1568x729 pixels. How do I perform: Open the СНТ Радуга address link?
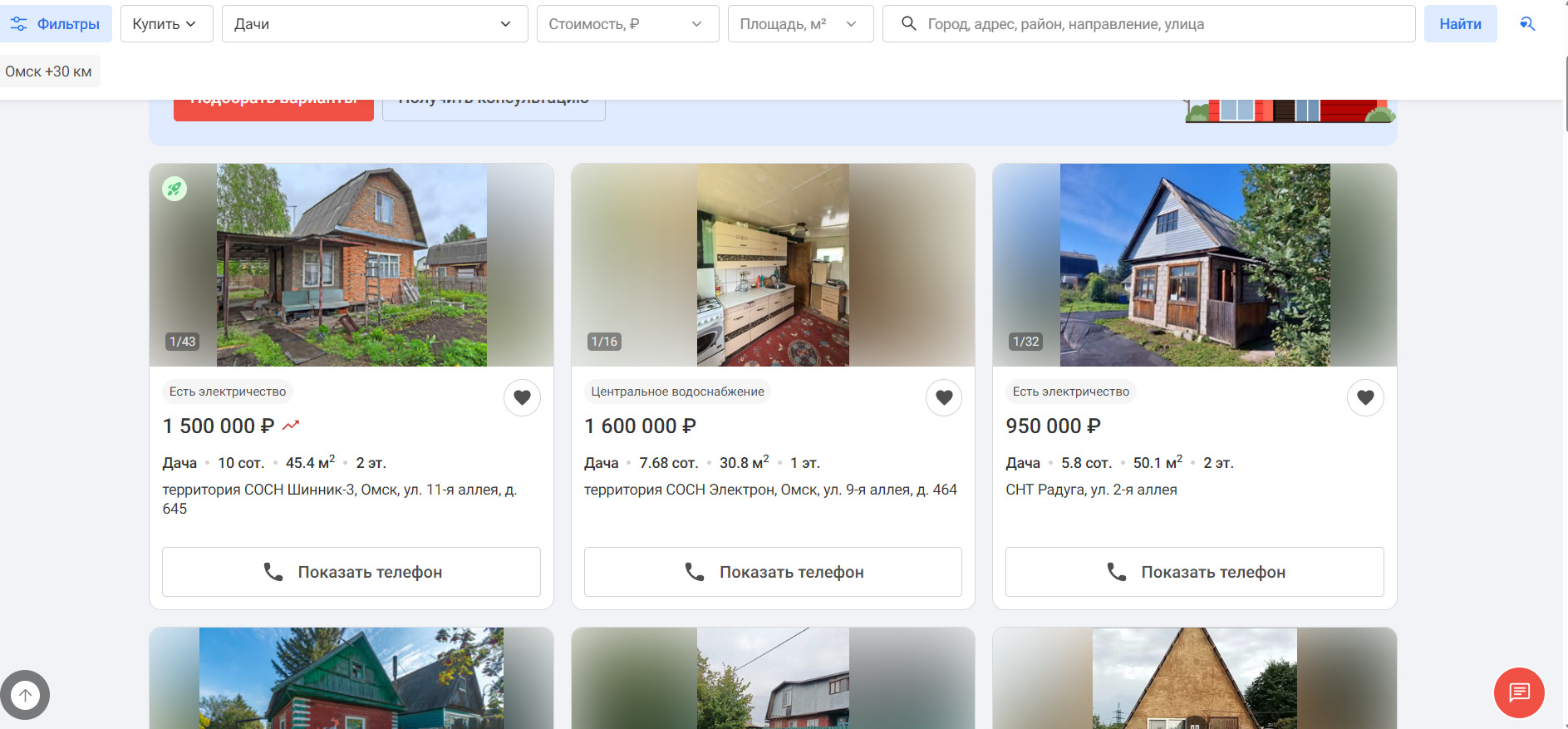[1091, 490]
